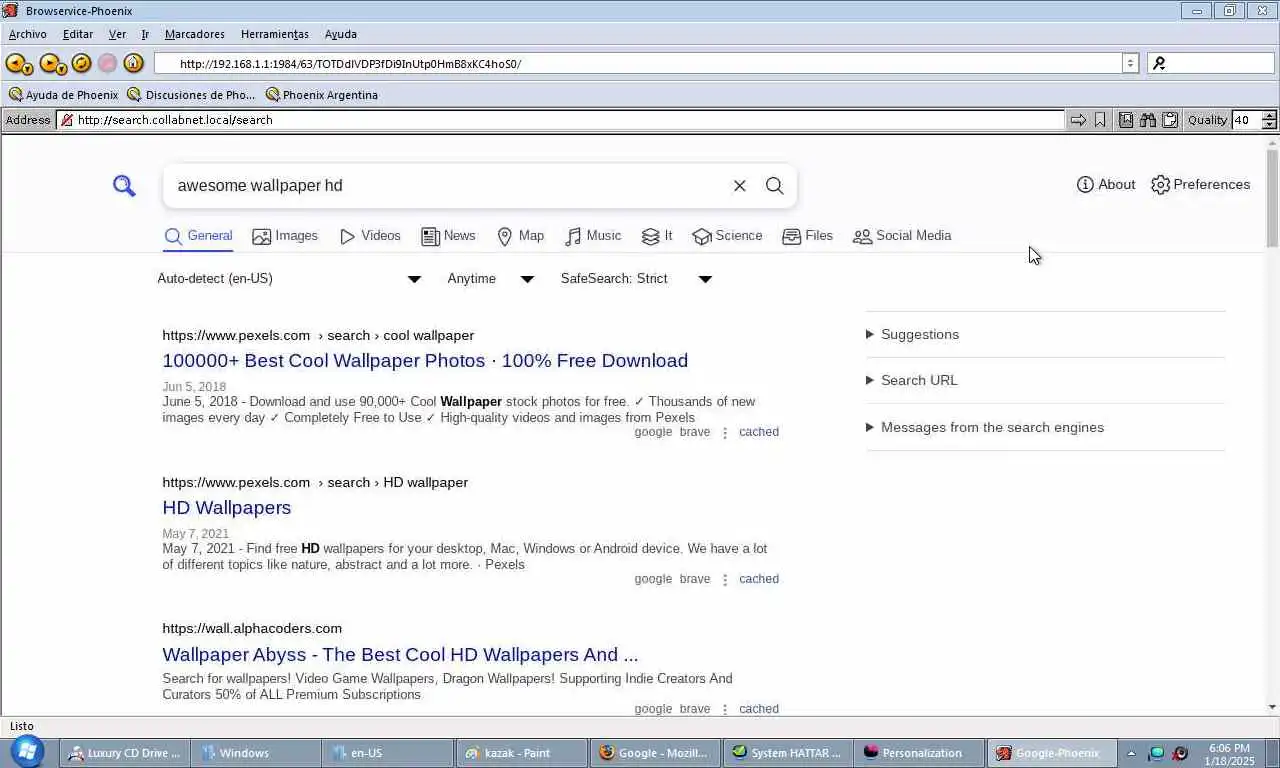
Task: Open Preferences link
Action: (x=1200, y=185)
